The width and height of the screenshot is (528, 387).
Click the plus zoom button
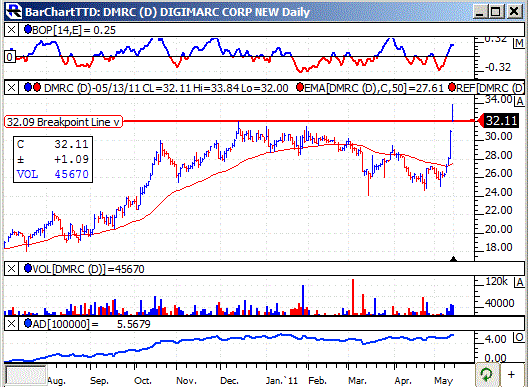tap(512, 374)
